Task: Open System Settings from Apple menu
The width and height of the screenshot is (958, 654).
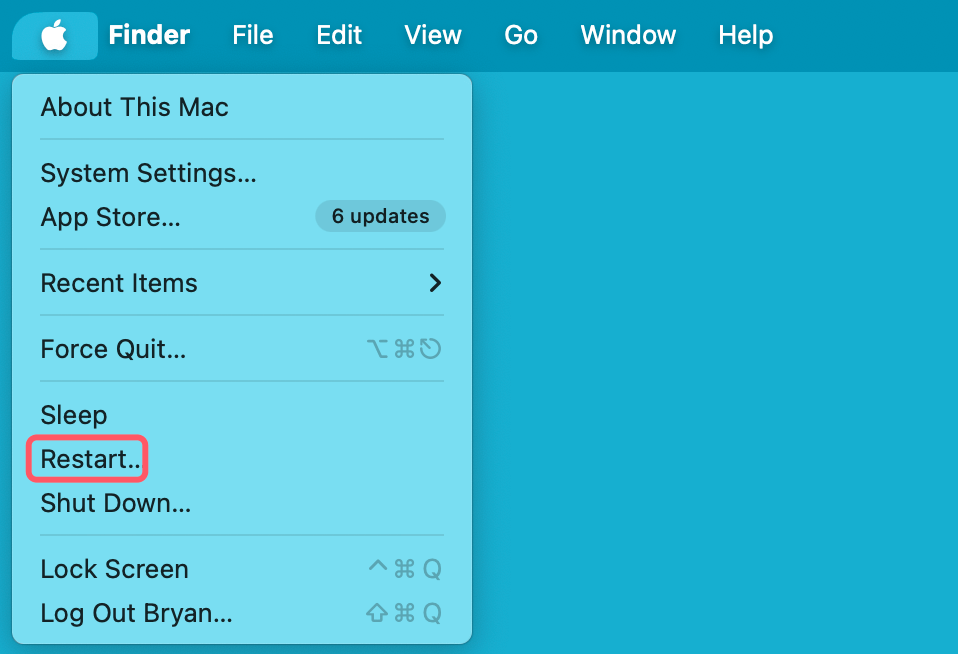Action: pos(148,173)
